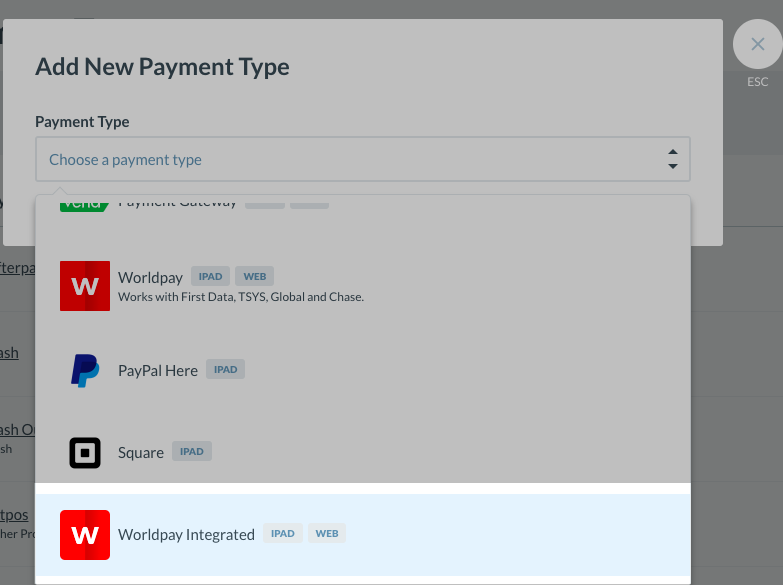Click the 'Add New Payment Type' heading
783x585 pixels.
pos(162,66)
